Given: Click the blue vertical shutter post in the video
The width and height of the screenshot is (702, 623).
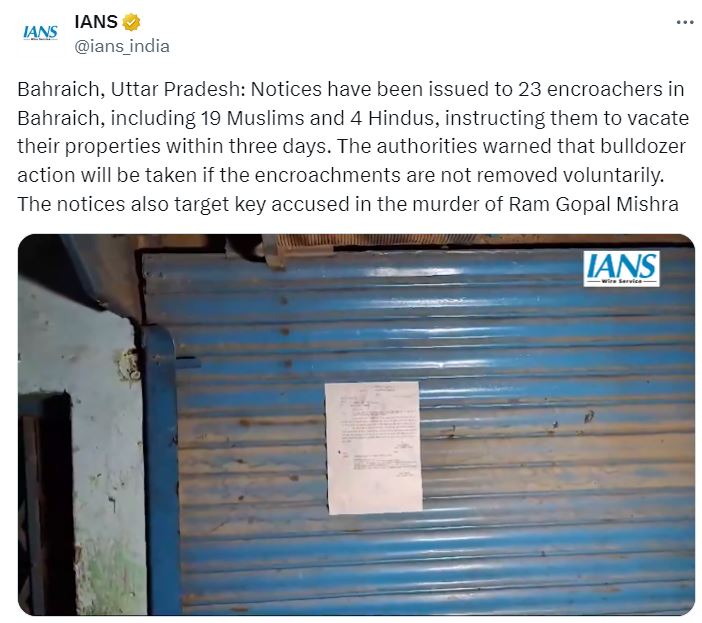Looking at the screenshot, I should pyautogui.click(x=162, y=470).
